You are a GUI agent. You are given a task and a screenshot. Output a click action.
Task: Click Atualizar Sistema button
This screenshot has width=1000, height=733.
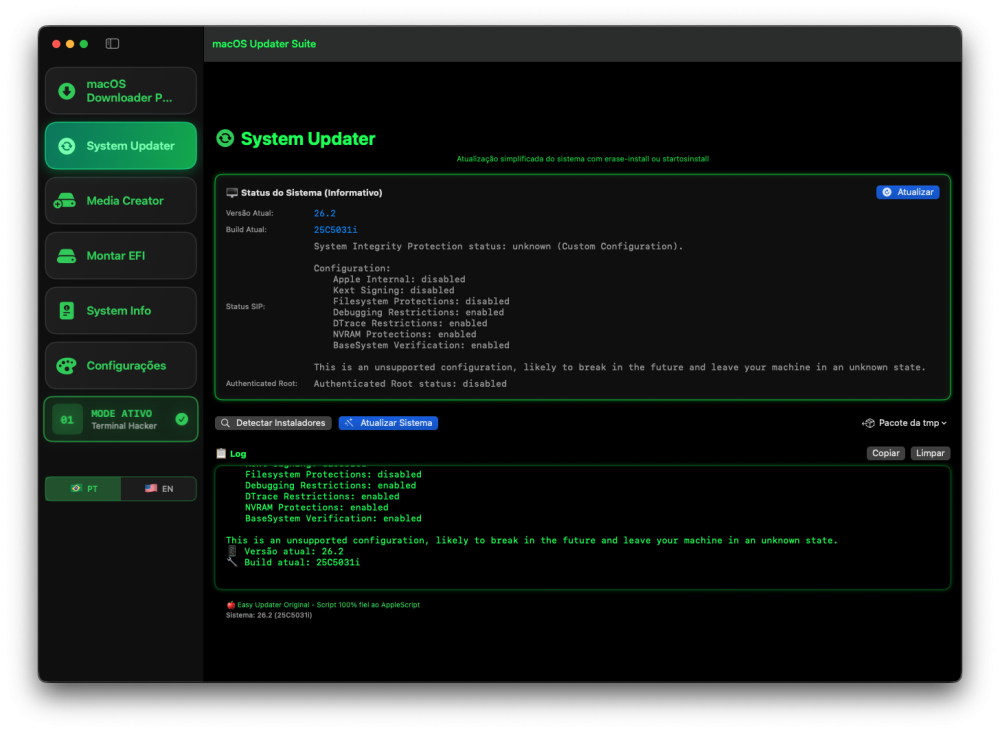388,423
